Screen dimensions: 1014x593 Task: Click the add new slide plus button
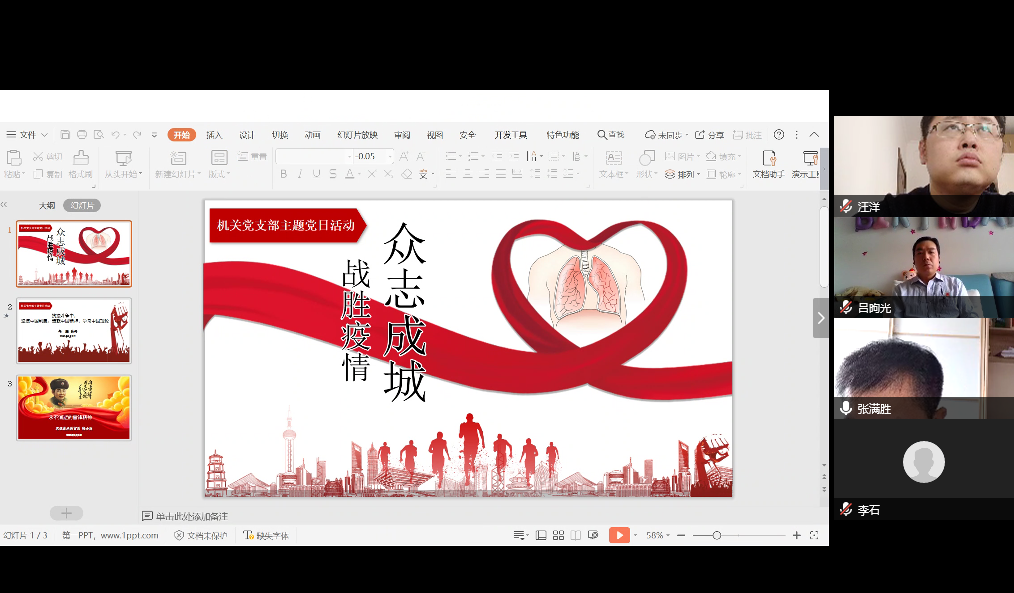tap(66, 513)
